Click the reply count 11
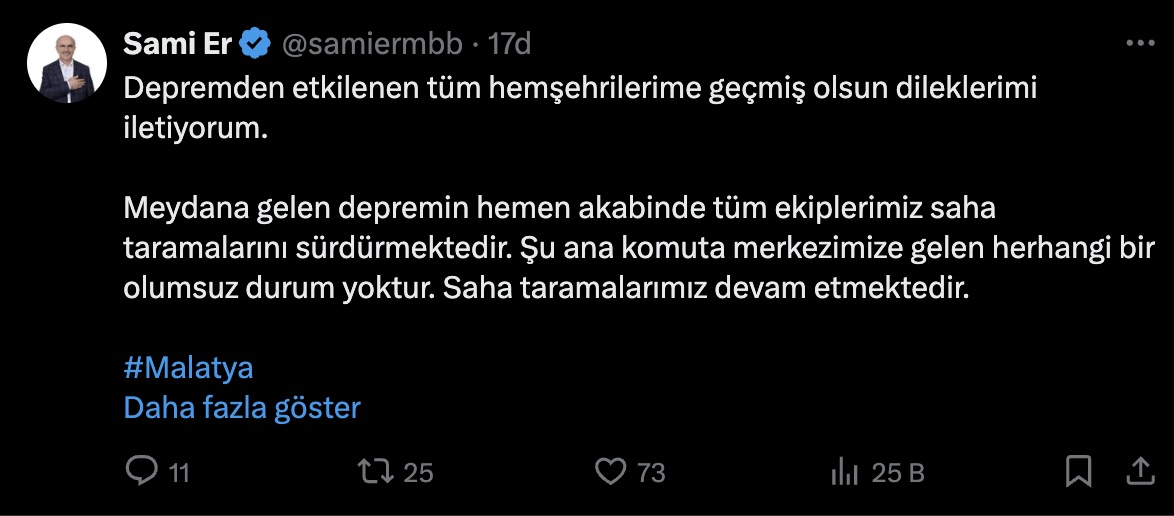 click(x=178, y=472)
